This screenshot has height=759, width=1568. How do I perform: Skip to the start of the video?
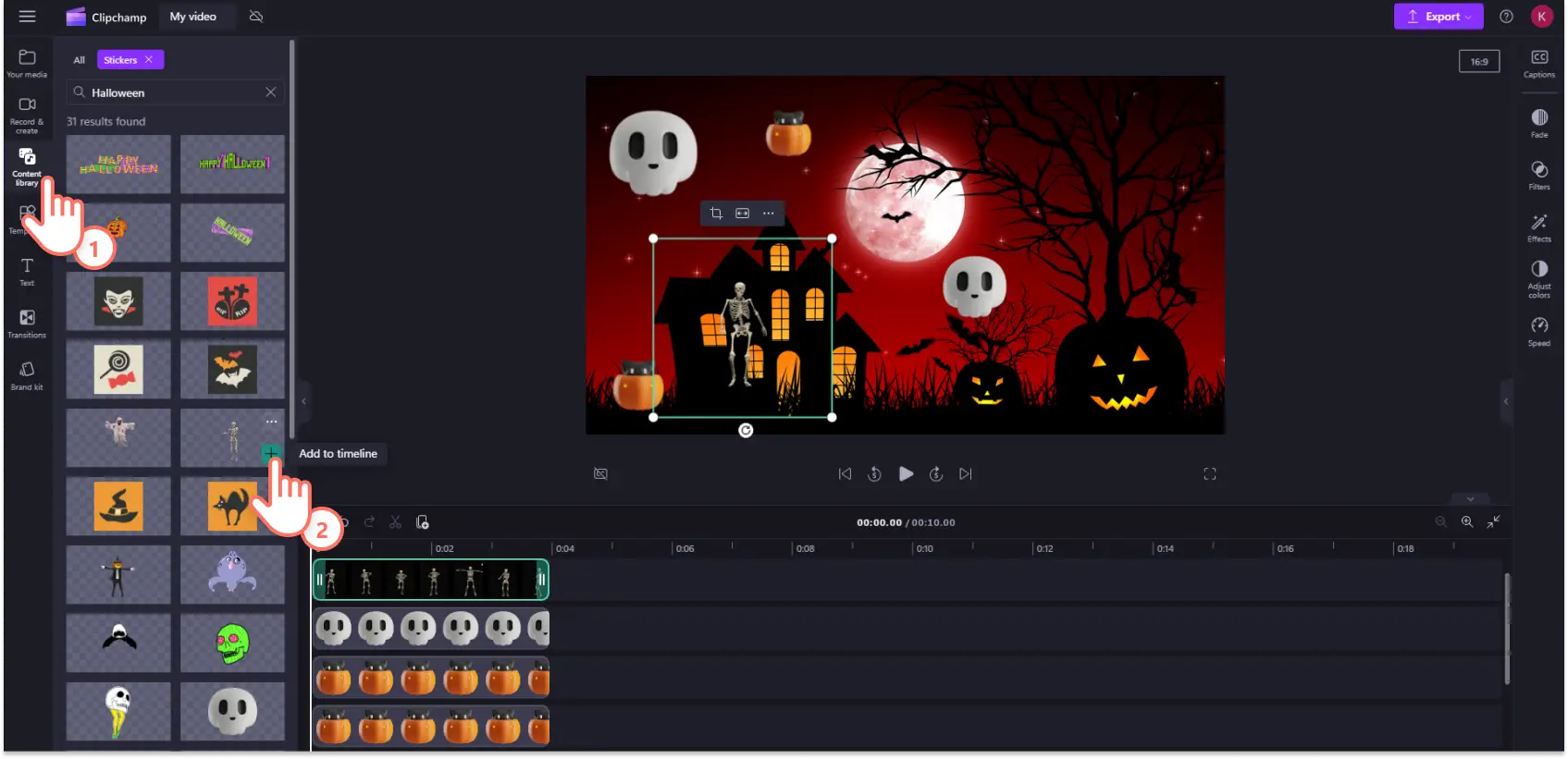click(x=845, y=473)
